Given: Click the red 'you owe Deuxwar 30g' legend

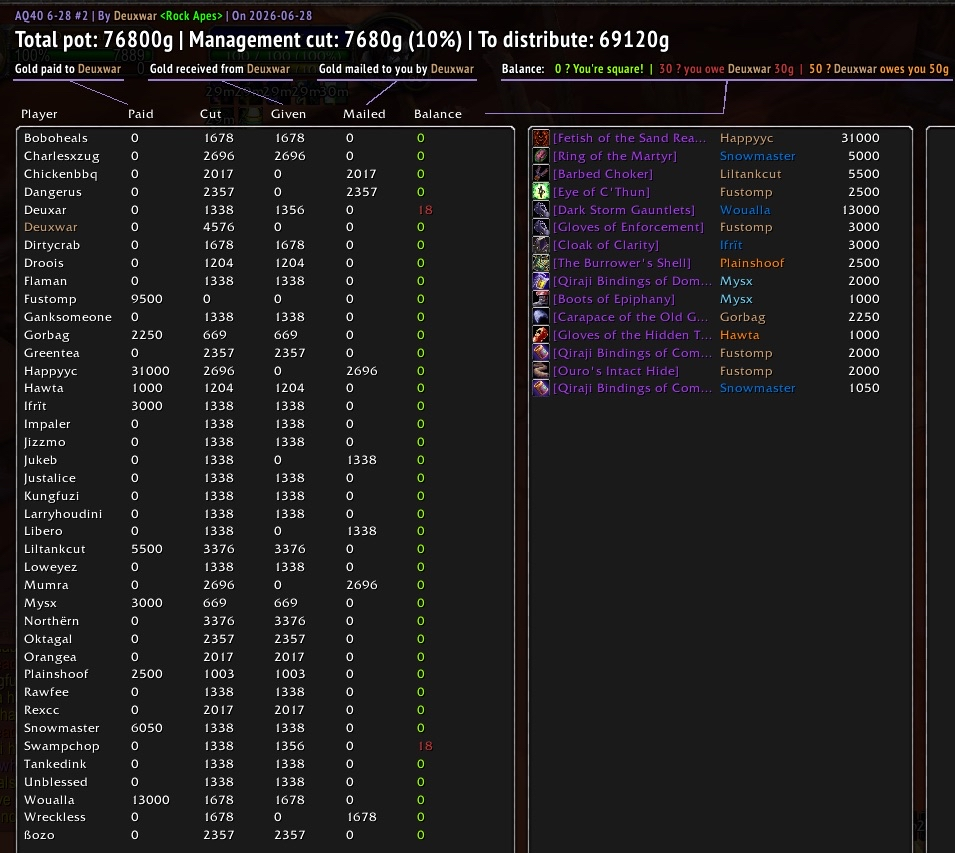Looking at the screenshot, I should 726,69.
